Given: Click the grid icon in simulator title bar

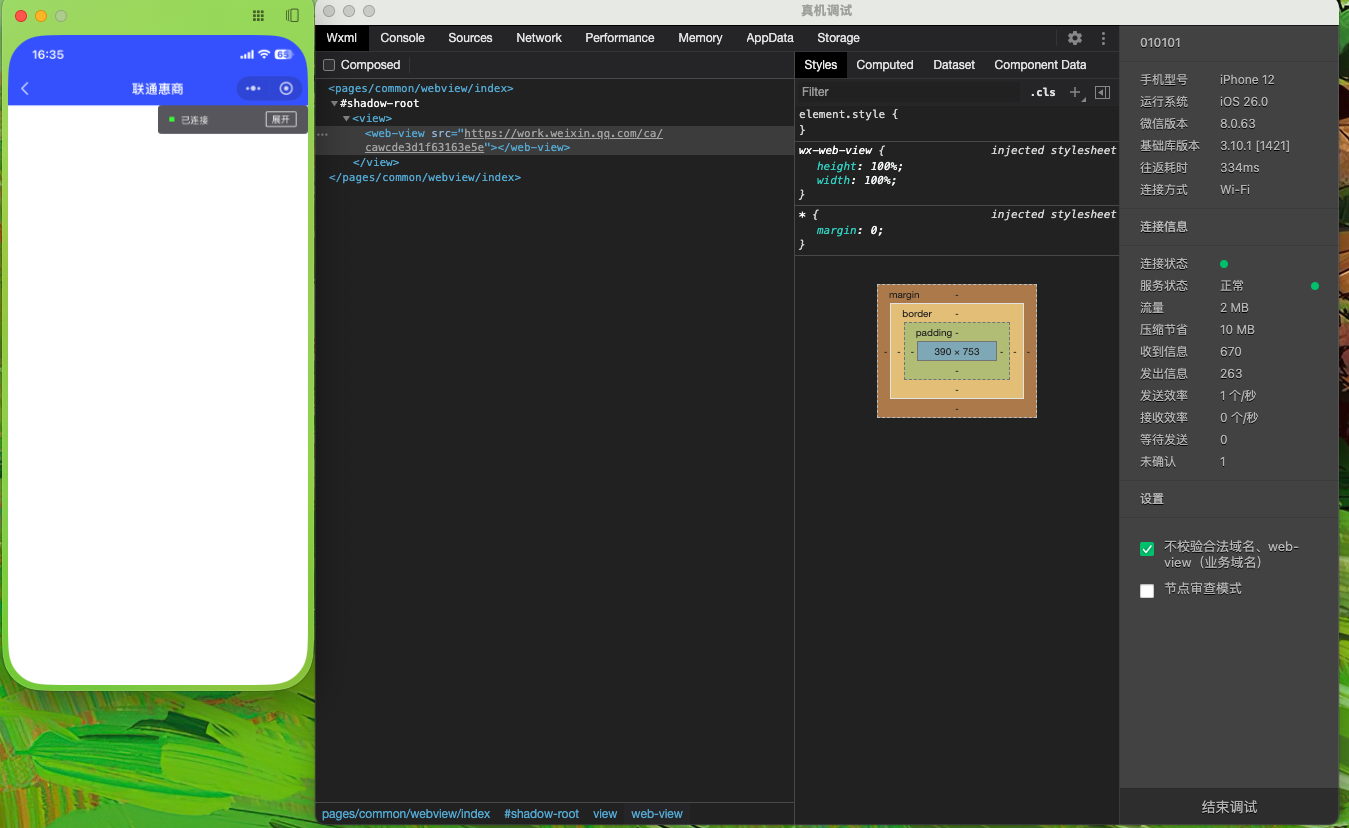Looking at the screenshot, I should 258,16.
